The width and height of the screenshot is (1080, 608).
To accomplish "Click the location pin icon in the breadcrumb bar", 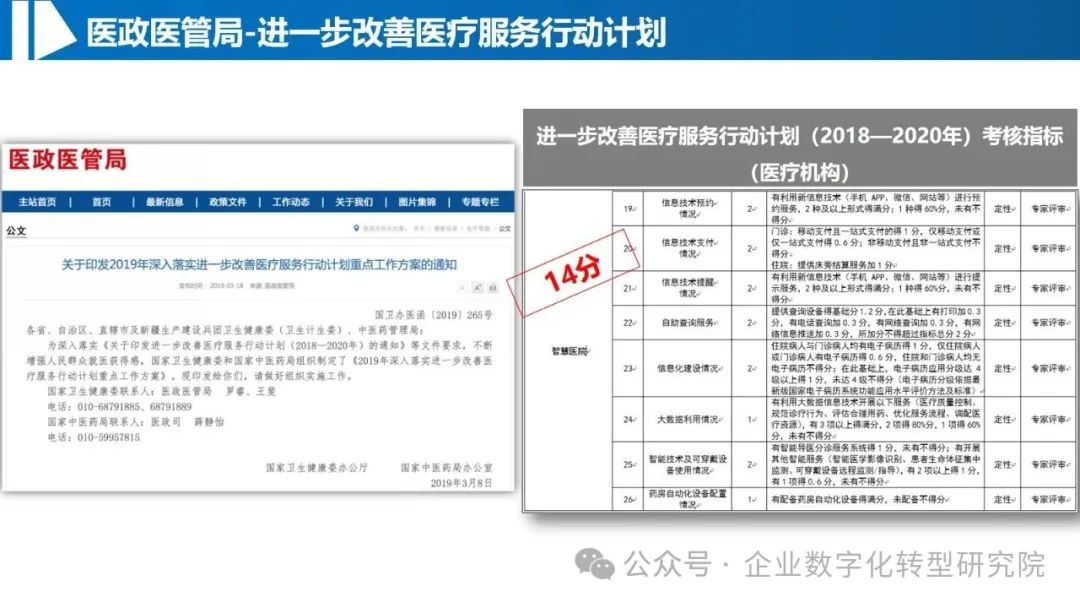I will click(357, 228).
